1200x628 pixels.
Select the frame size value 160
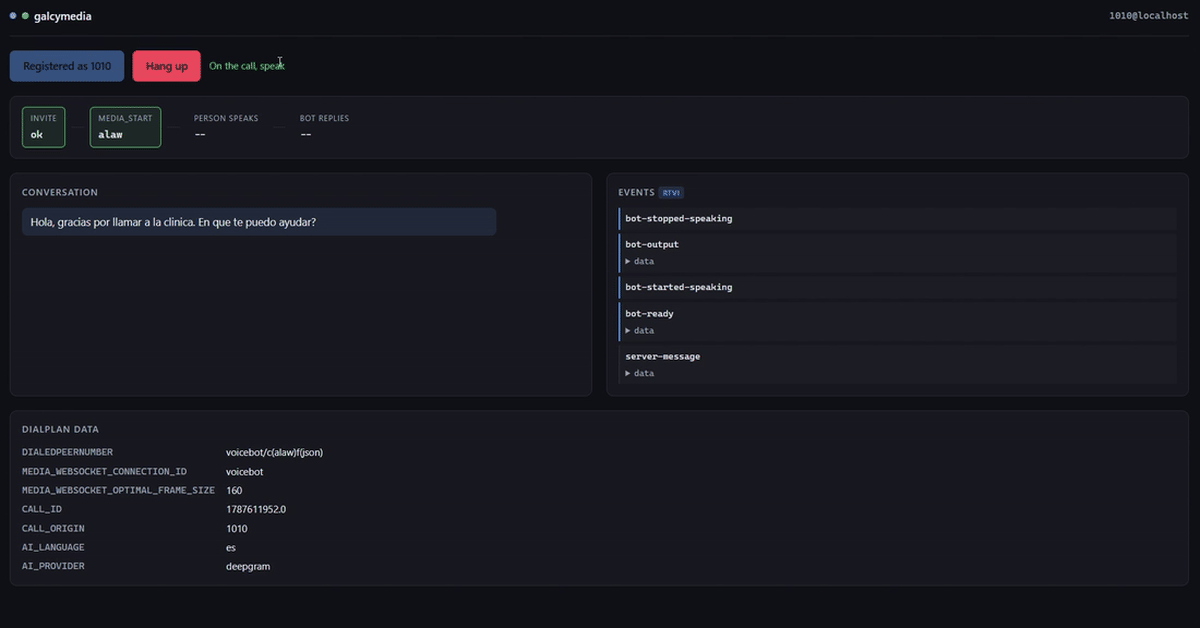(x=234, y=490)
